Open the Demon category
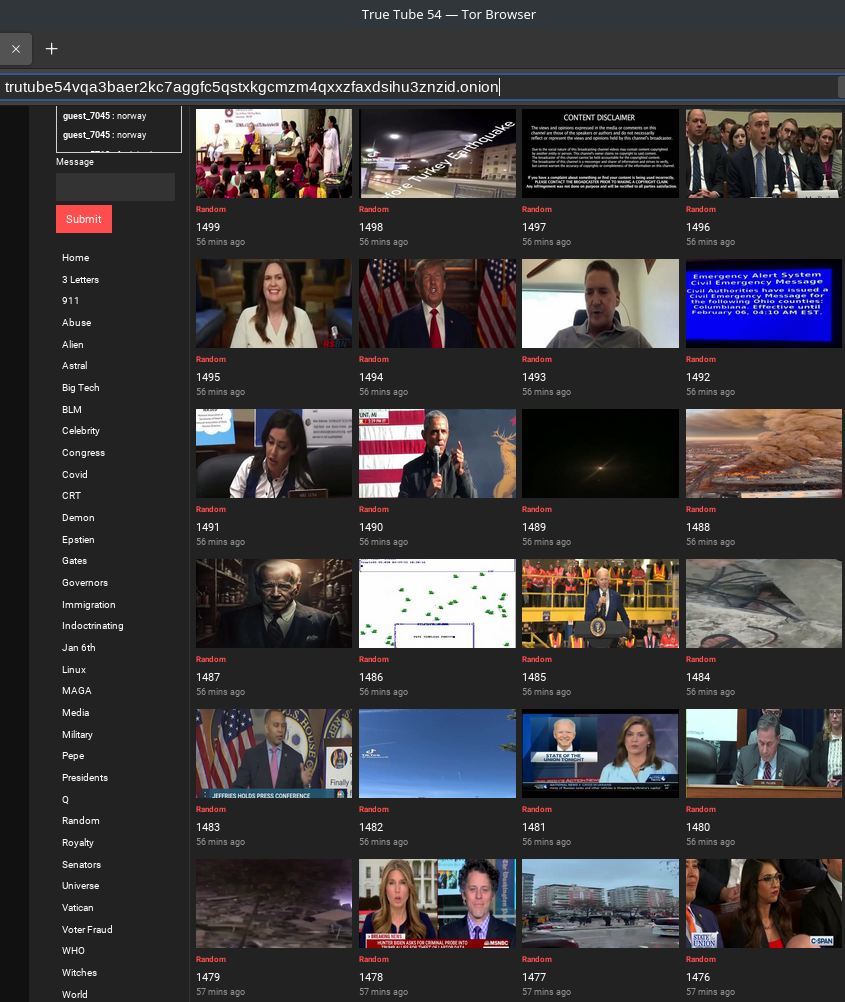 click(x=78, y=518)
